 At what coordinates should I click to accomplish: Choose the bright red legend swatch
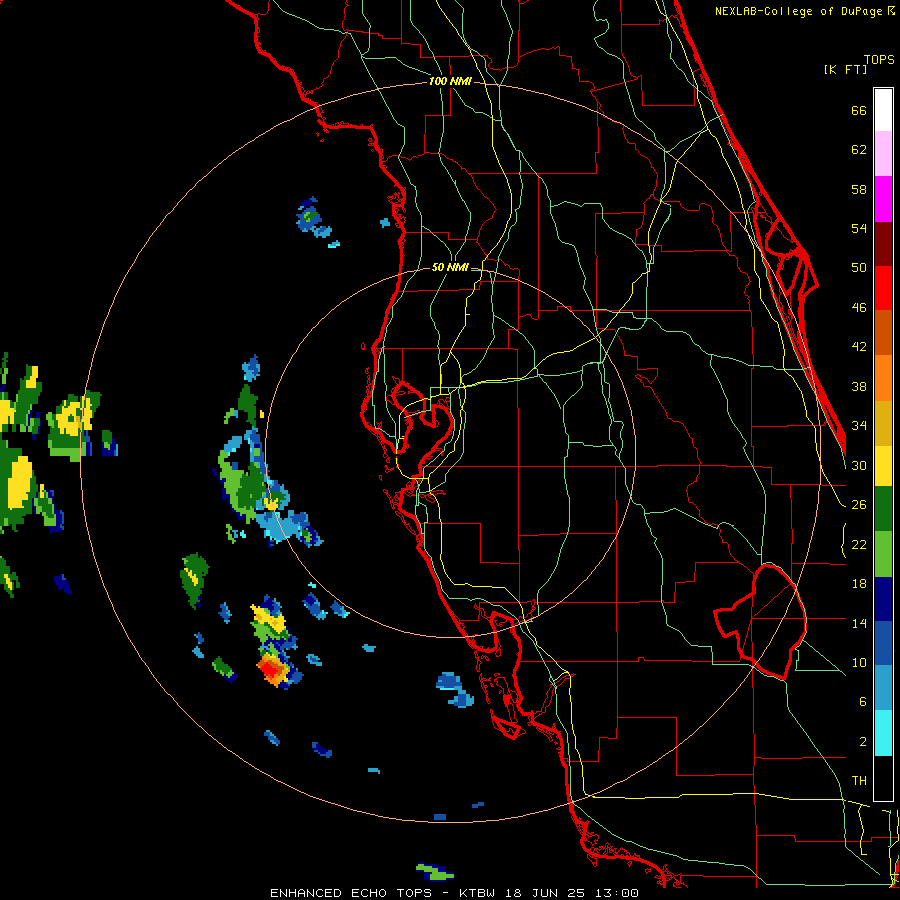pyautogui.click(x=883, y=288)
